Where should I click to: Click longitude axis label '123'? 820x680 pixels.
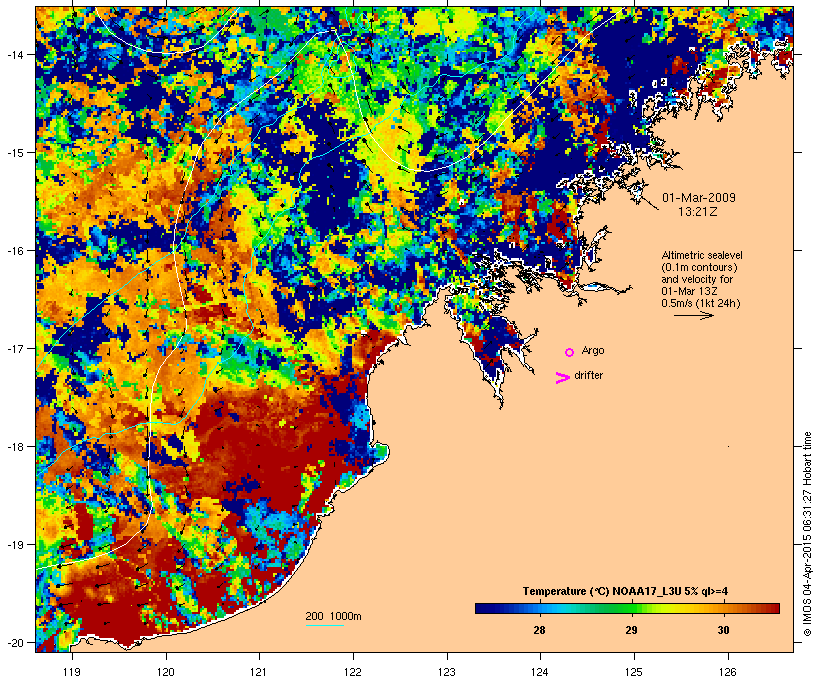pyautogui.click(x=447, y=672)
